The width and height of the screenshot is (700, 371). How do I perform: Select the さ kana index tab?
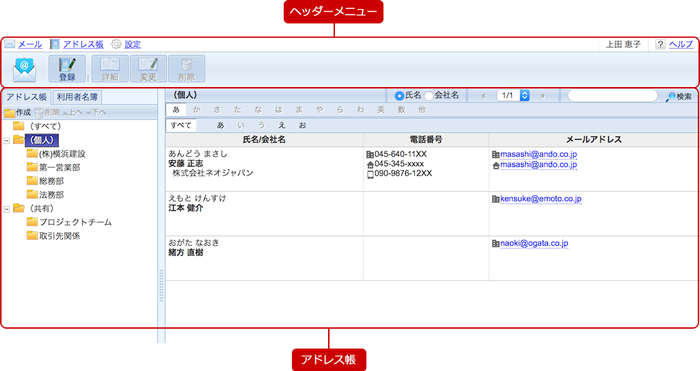click(x=217, y=110)
